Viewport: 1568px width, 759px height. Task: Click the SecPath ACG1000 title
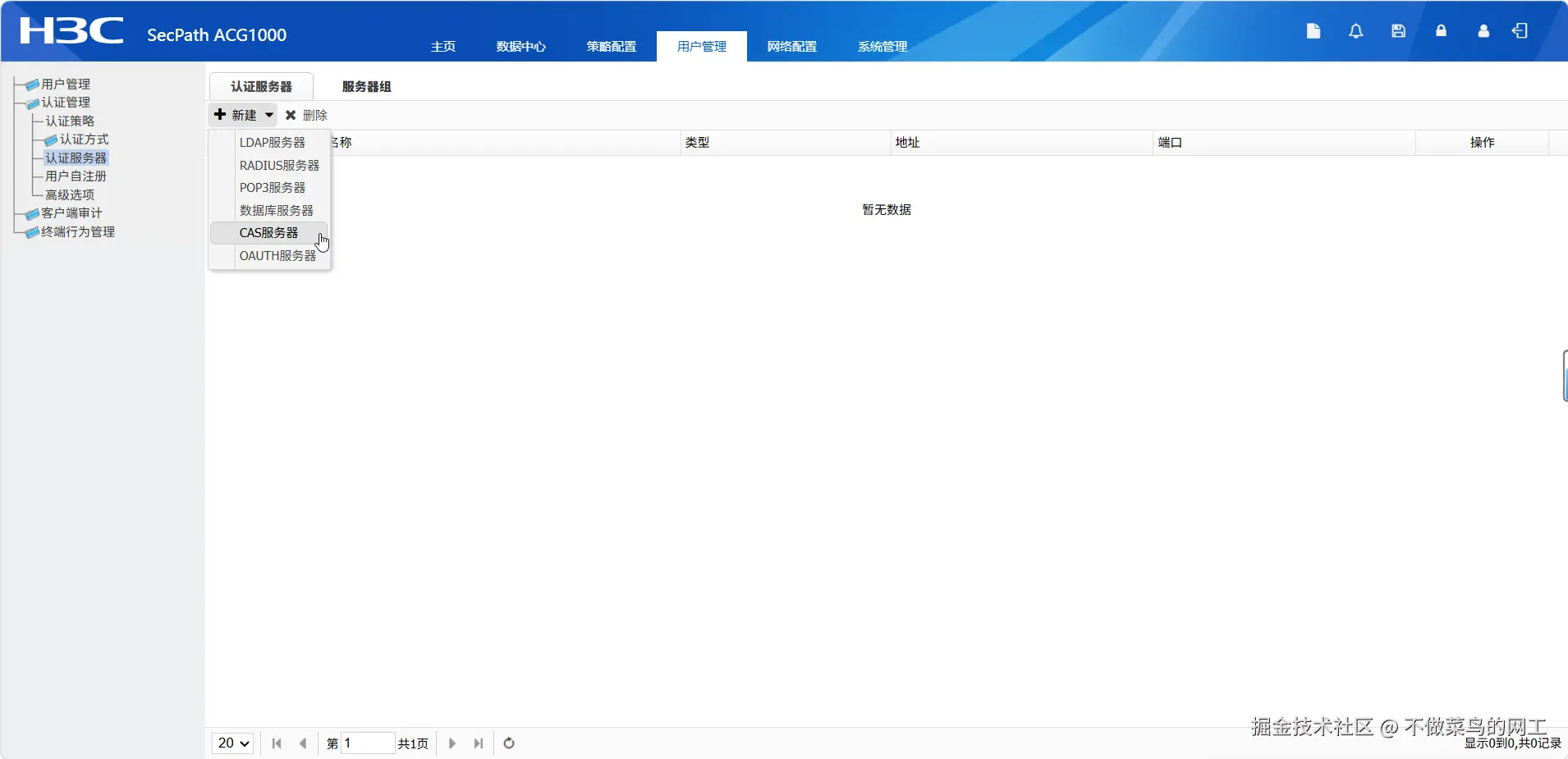[x=217, y=35]
